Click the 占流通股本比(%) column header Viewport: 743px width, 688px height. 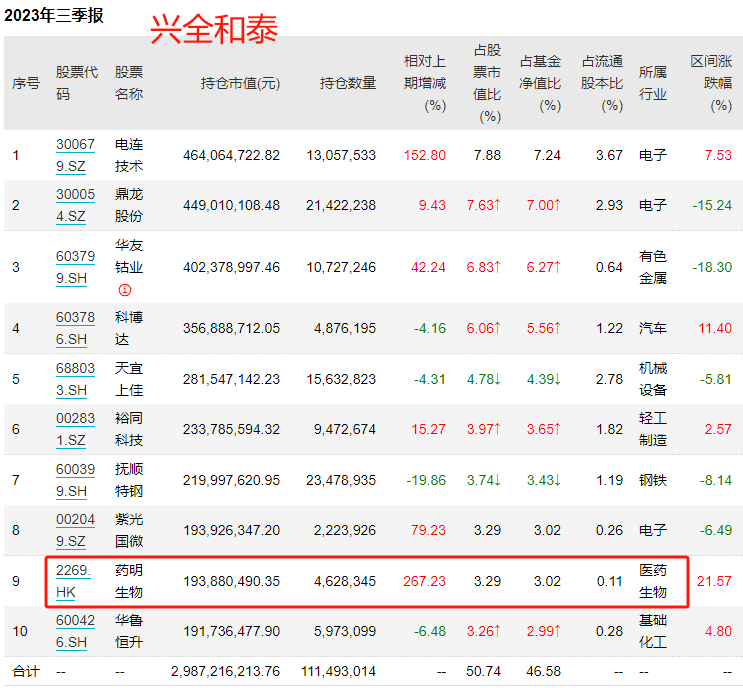pos(602,83)
